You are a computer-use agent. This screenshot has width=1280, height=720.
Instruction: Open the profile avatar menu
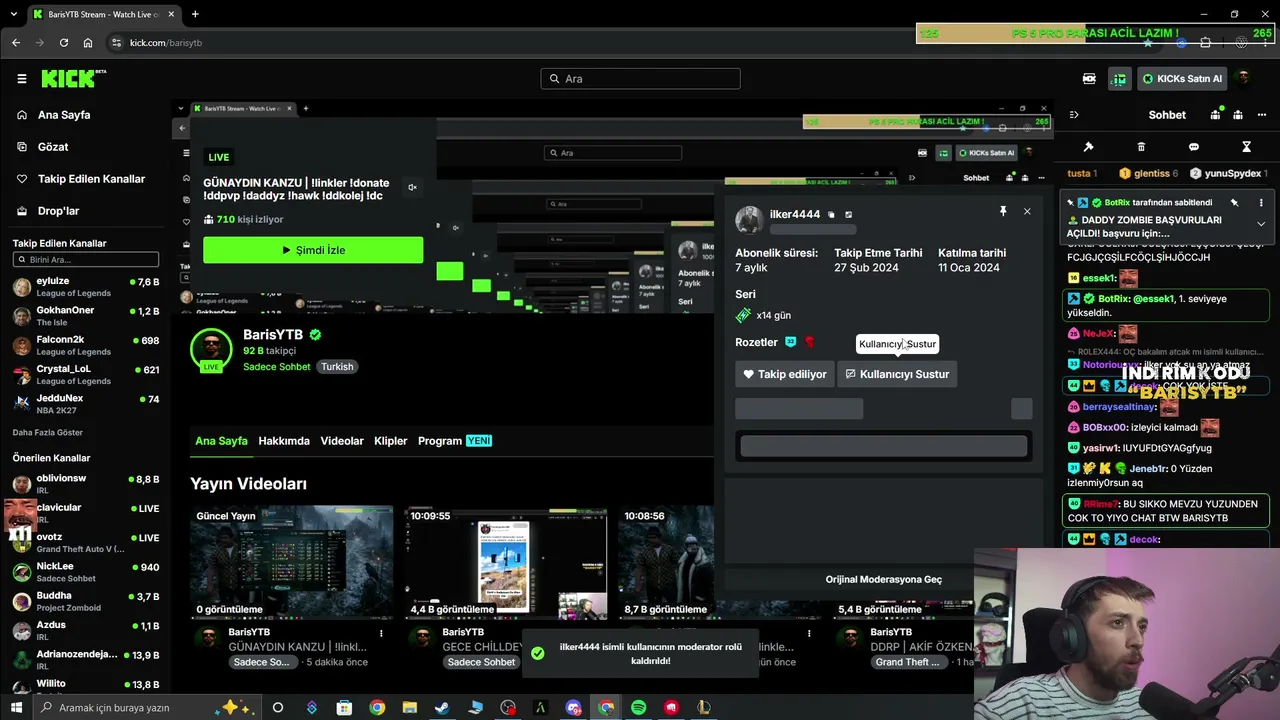coord(1243,79)
